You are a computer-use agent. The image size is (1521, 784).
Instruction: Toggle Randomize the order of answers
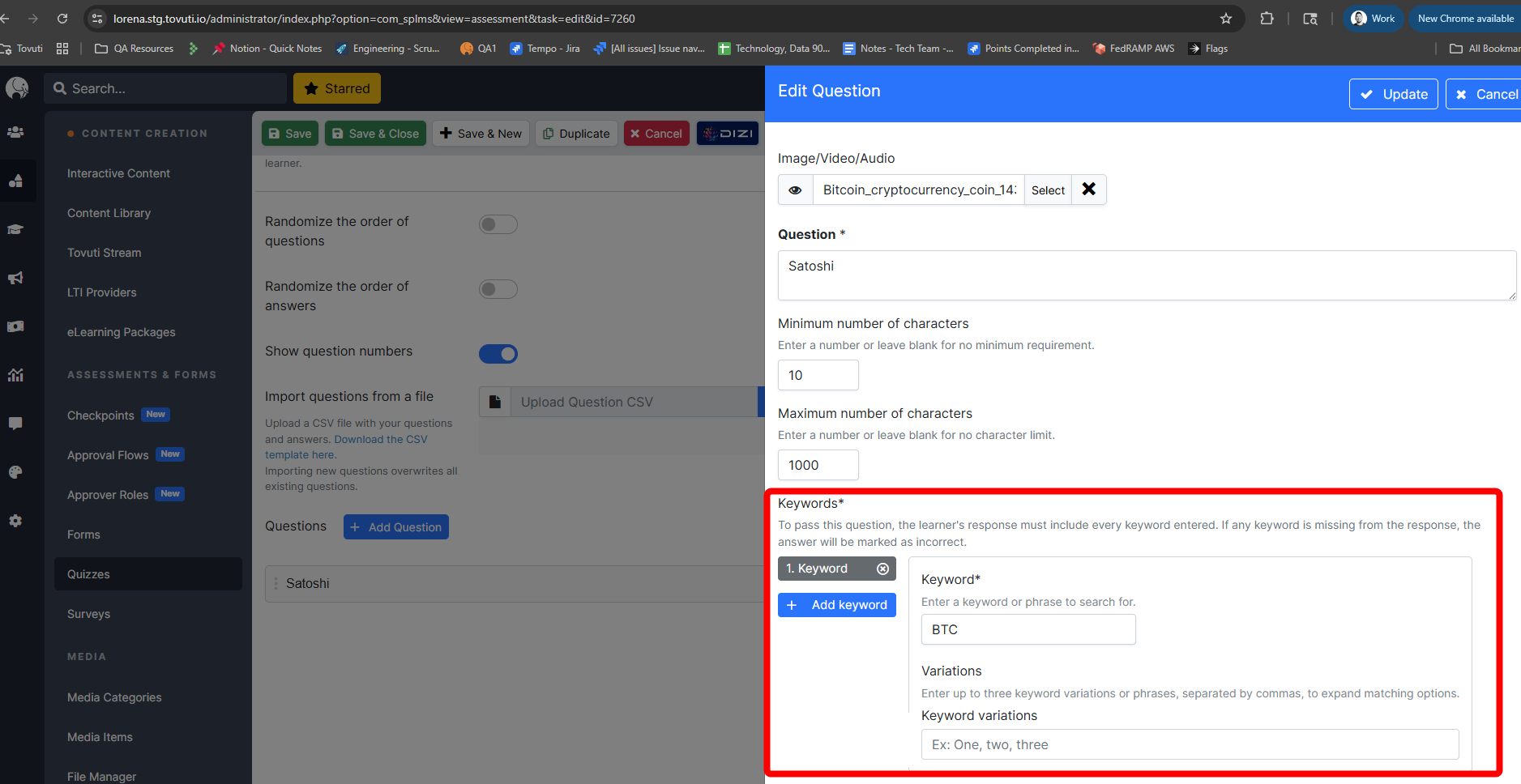(498, 289)
